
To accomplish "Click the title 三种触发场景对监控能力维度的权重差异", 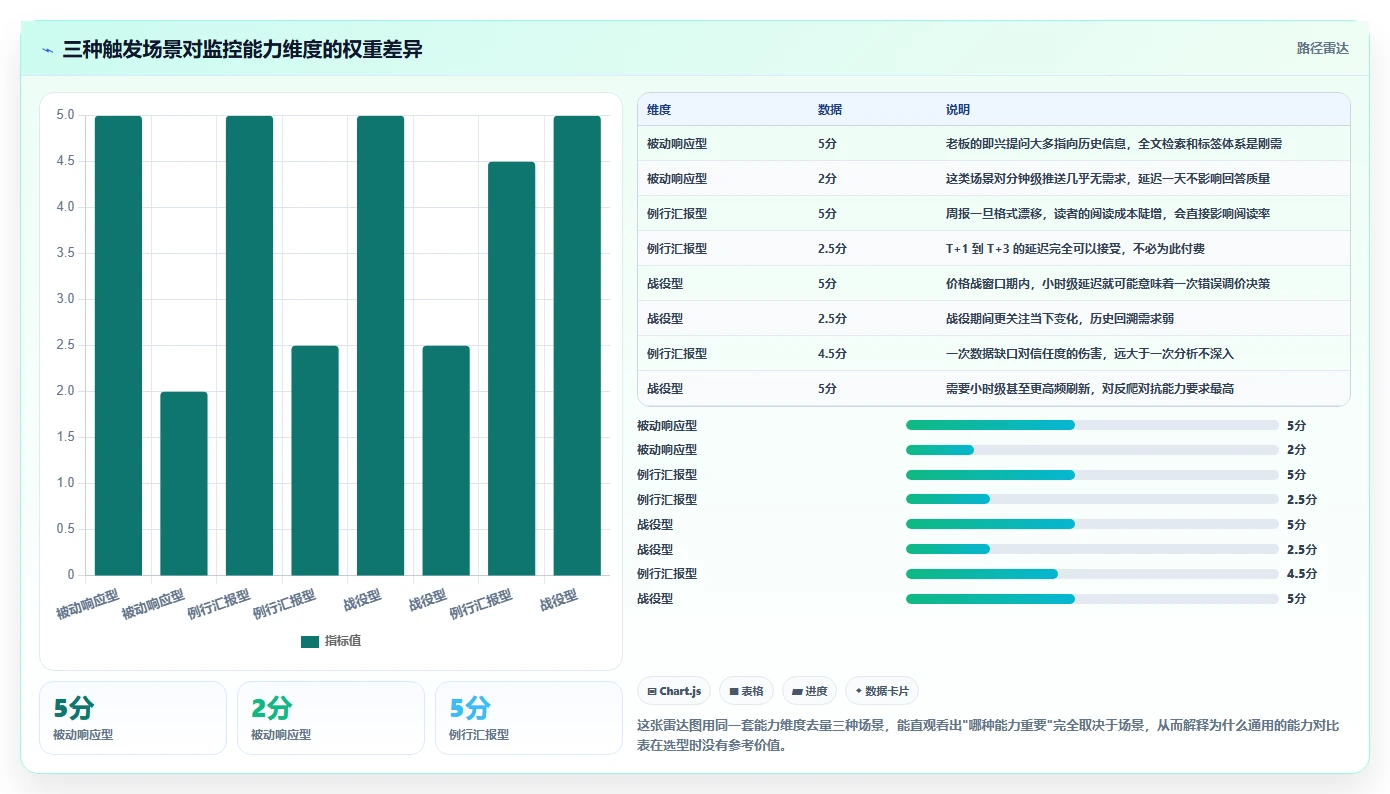I will click(x=242, y=50).
